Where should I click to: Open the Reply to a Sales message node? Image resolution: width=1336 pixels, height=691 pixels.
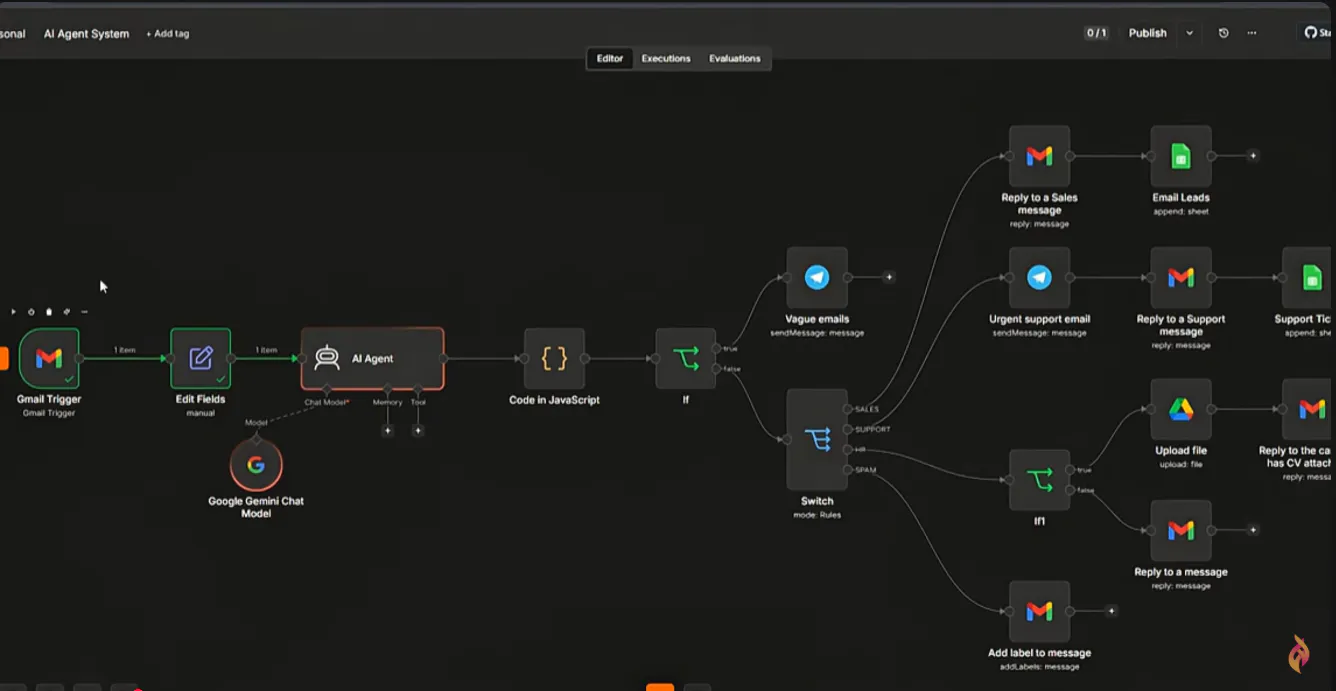pos(1039,156)
